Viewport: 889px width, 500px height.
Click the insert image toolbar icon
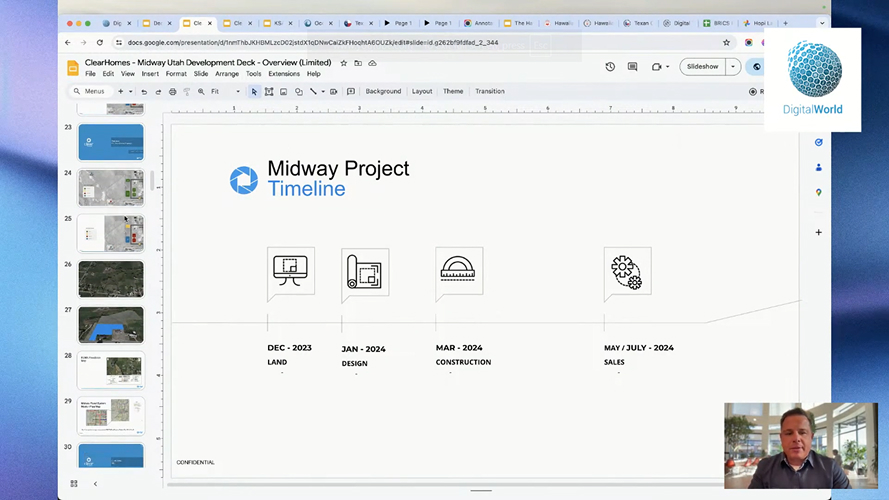click(x=284, y=92)
